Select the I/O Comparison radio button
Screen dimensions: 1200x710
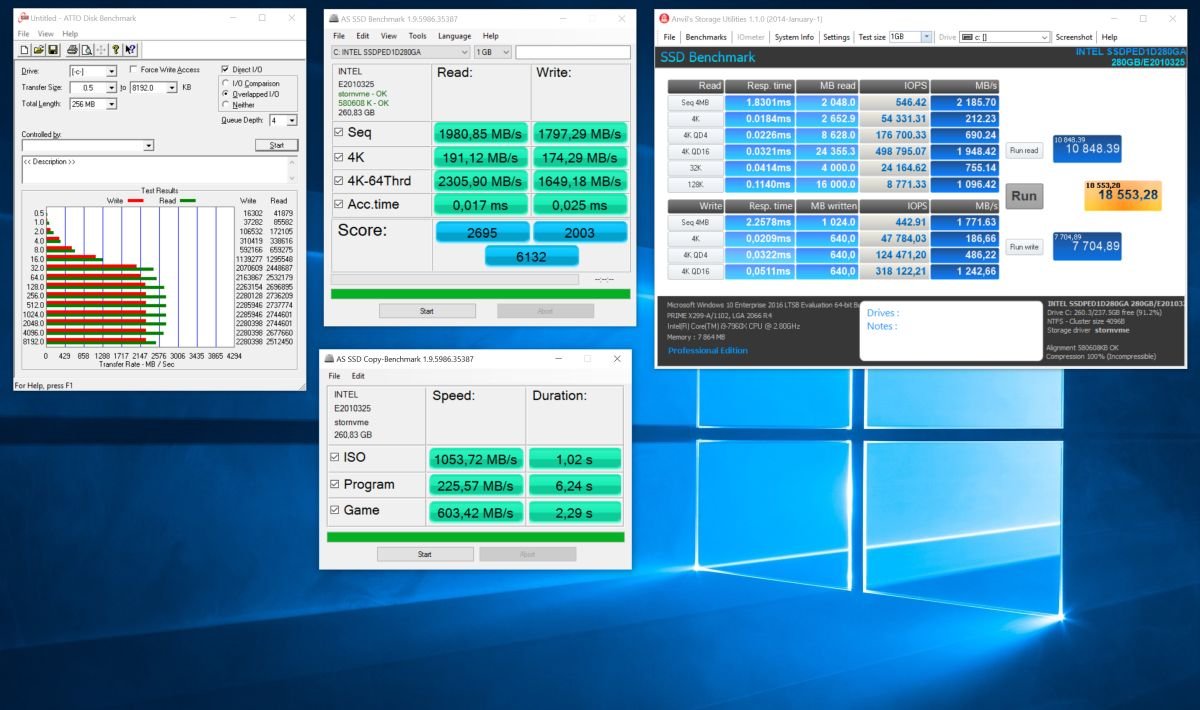[226, 83]
